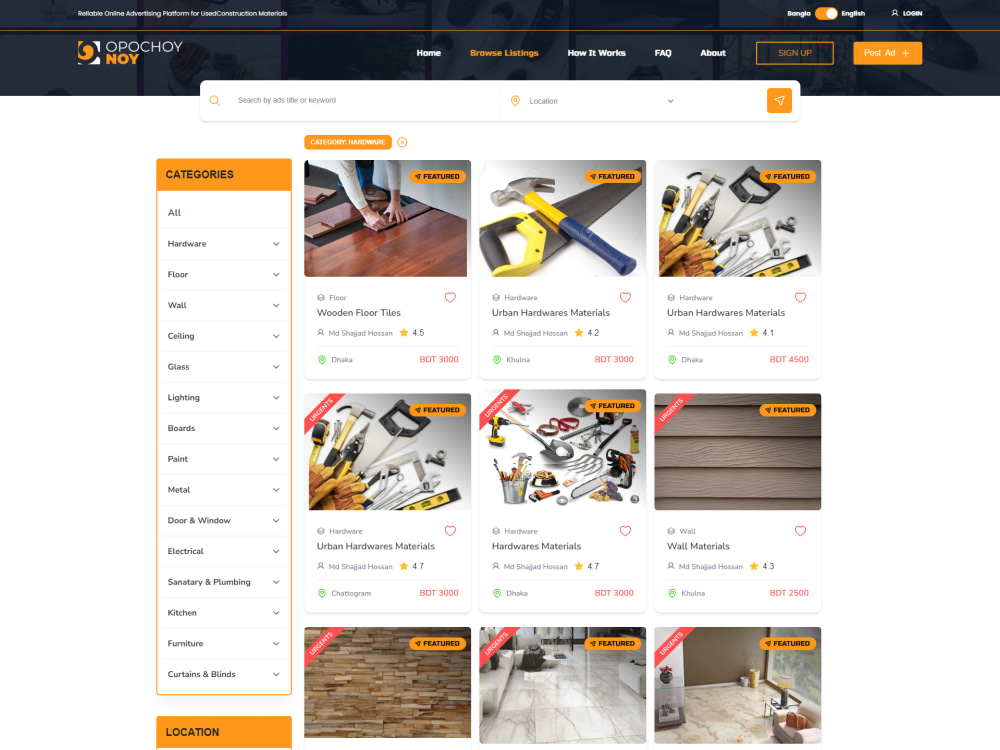This screenshot has width=1000, height=750.
Task: Toggle the Bangla/English language switch
Action: tap(826, 13)
